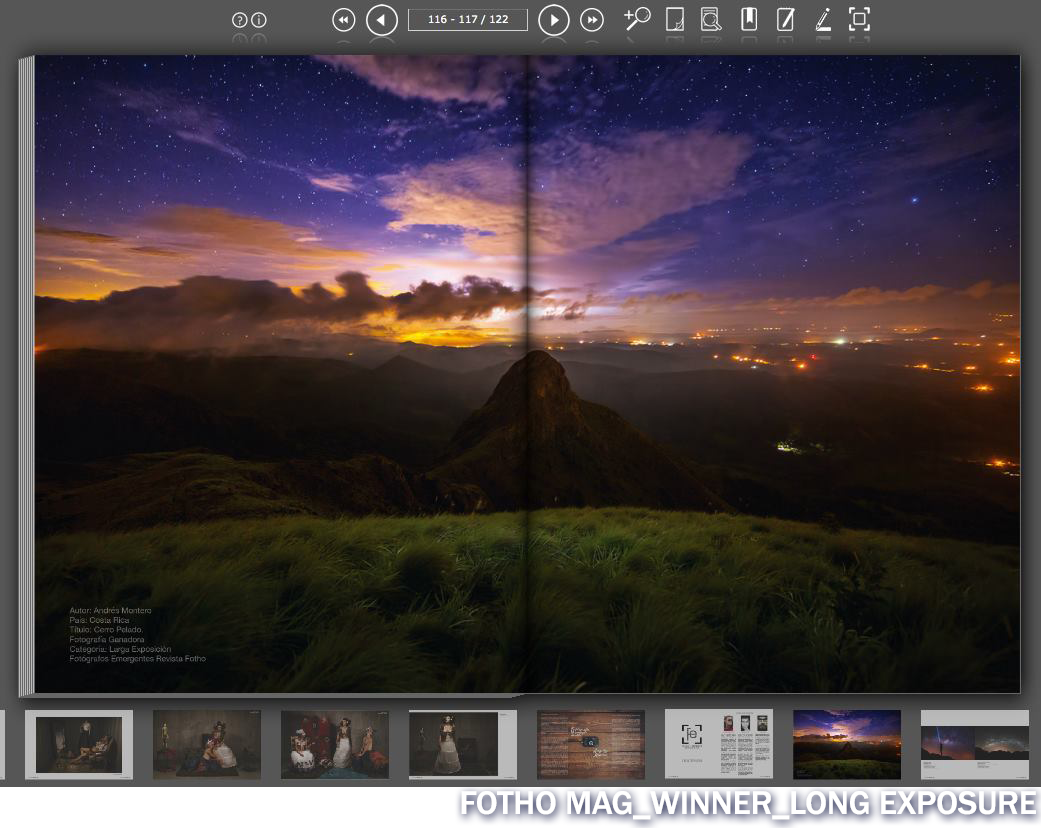The height and width of the screenshot is (828, 1041).
Task: Open the wooden background page thumbnail
Action: point(590,744)
